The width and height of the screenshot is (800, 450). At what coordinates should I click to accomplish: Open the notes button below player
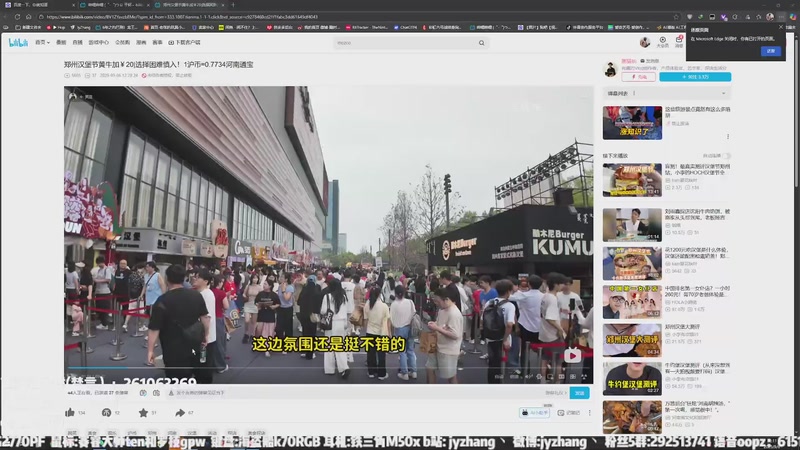pyautogui.click(x=569, y=413)
